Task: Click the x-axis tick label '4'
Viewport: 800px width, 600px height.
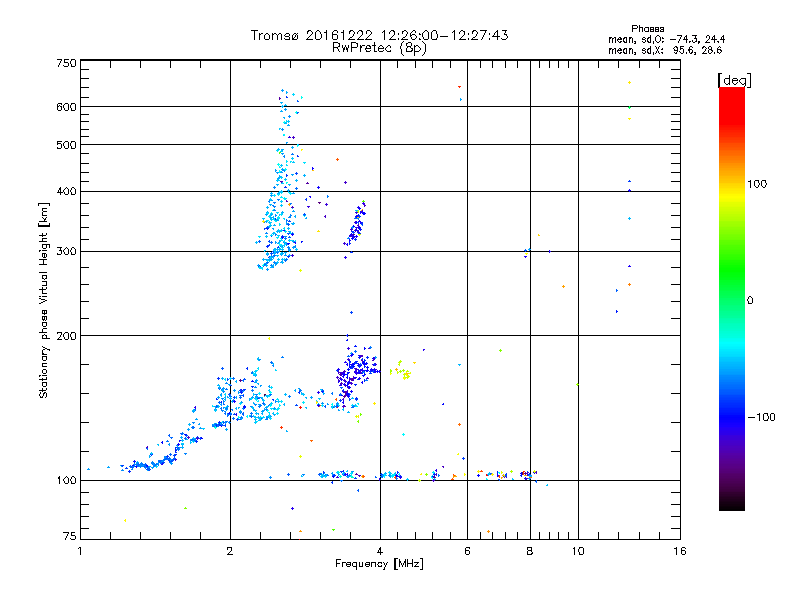Action: 380,551
